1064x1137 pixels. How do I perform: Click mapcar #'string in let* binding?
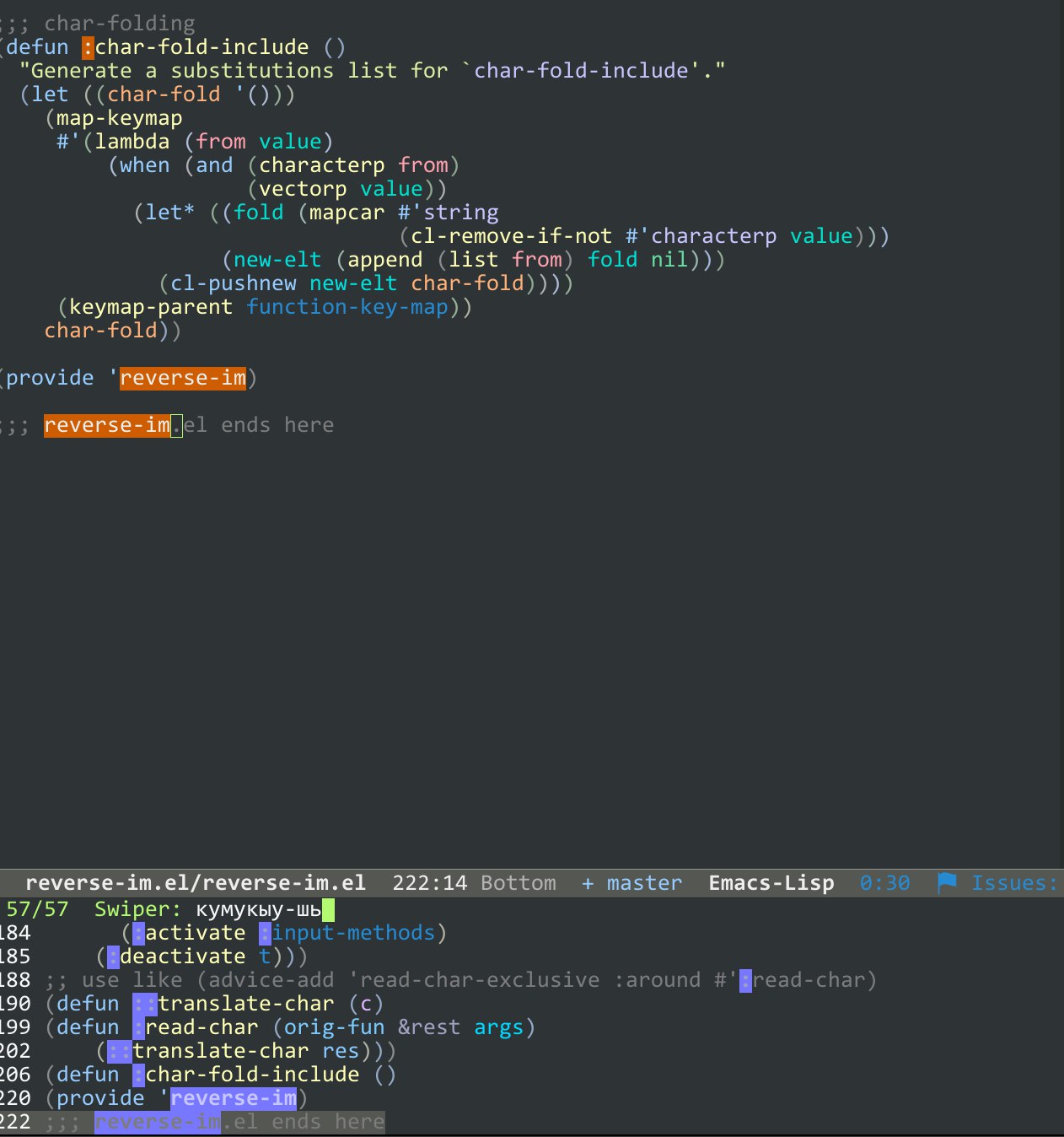click(404, 213)
